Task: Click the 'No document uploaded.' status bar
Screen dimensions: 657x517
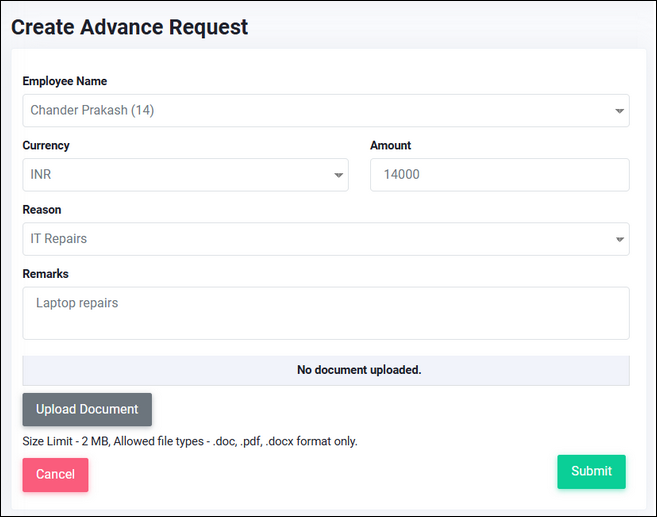Action: 326,370
